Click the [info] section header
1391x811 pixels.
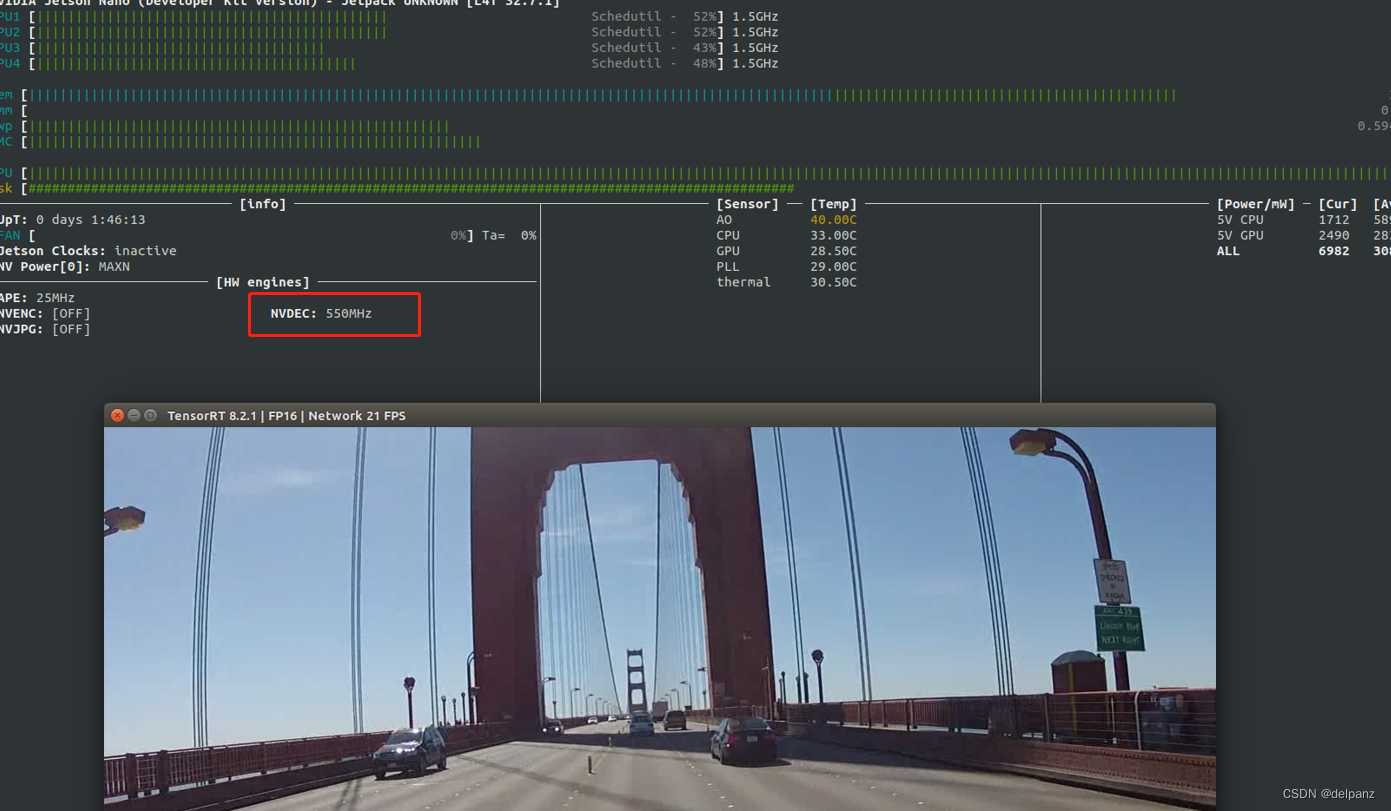point(263,204)
